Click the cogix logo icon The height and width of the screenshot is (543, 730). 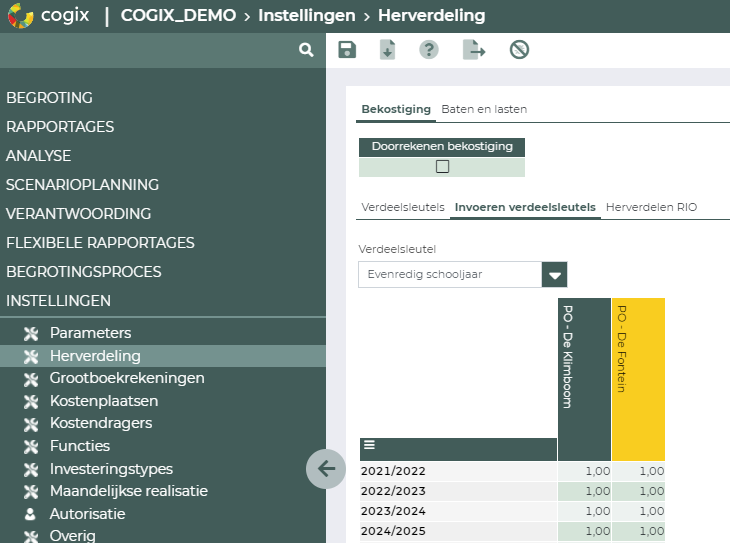(x=20, y=15)
